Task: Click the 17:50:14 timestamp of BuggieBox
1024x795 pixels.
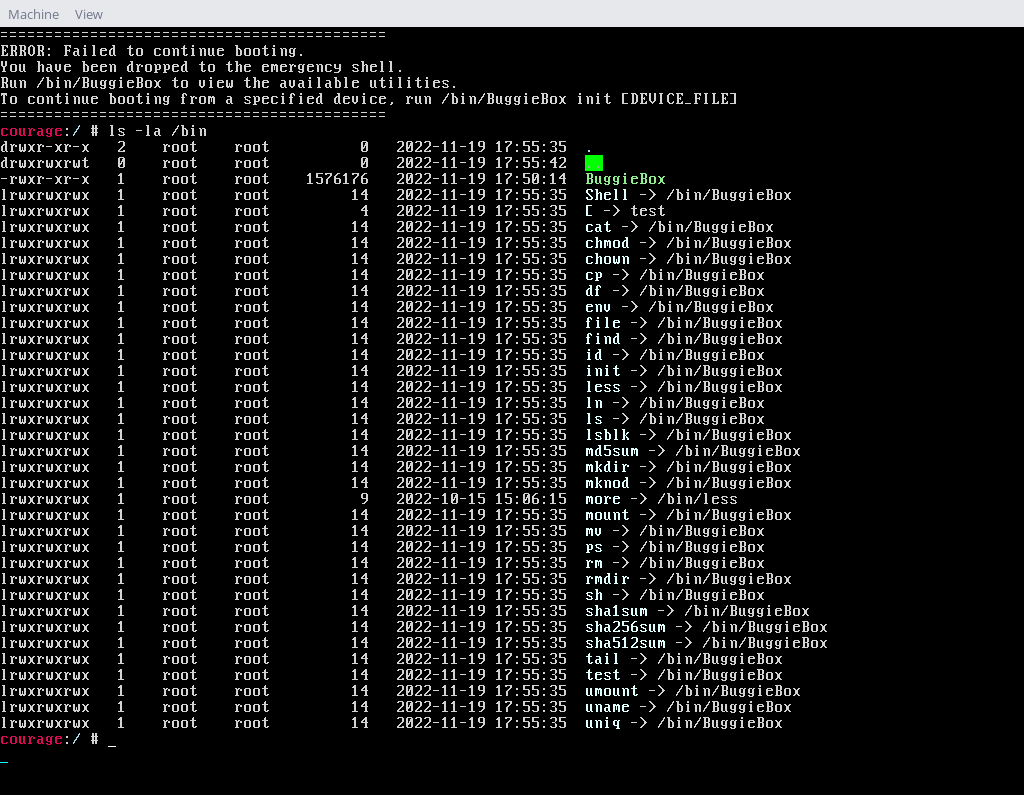Action: pos(530,179)
